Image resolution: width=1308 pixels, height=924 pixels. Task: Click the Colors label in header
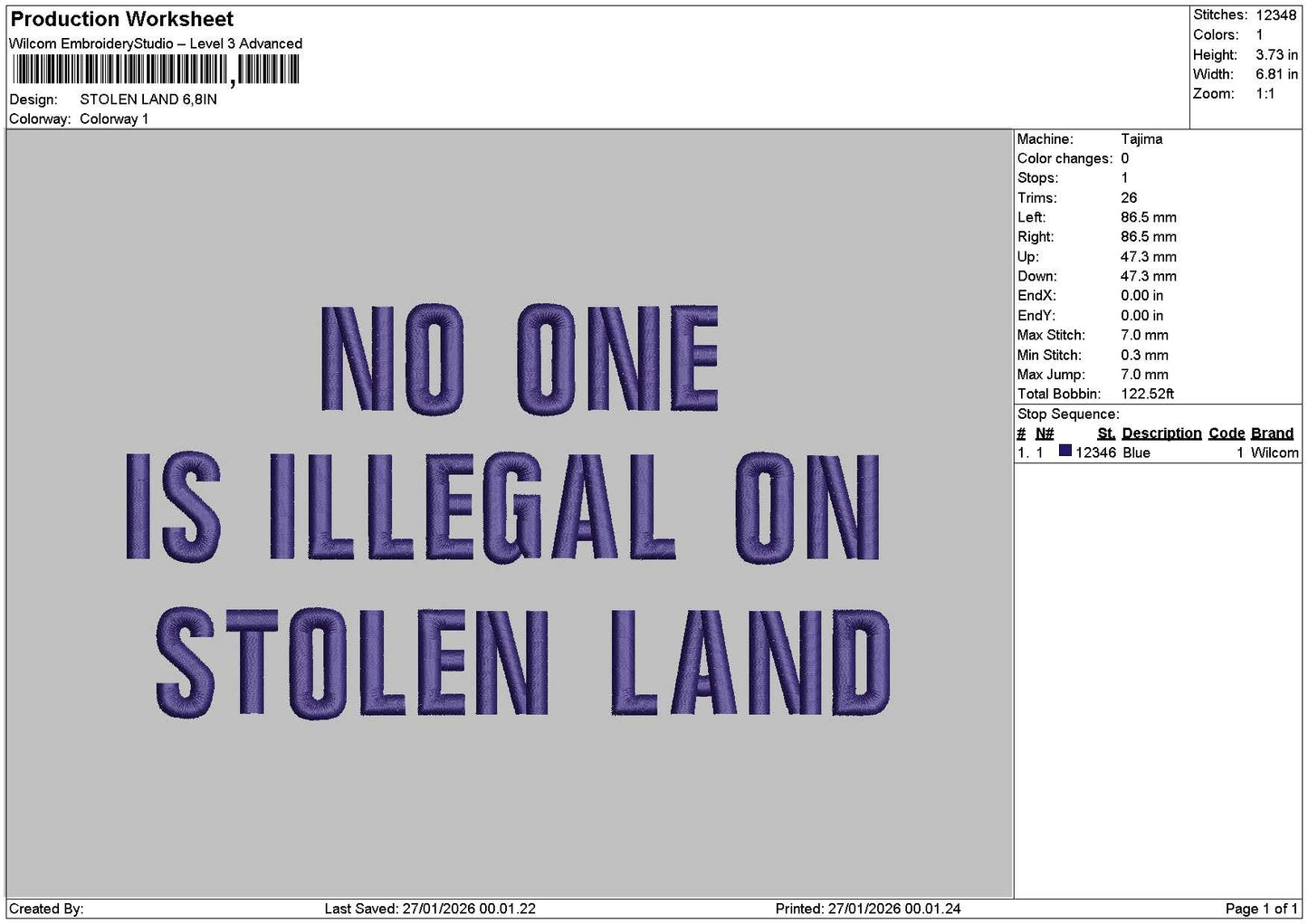coord(1216,35)
